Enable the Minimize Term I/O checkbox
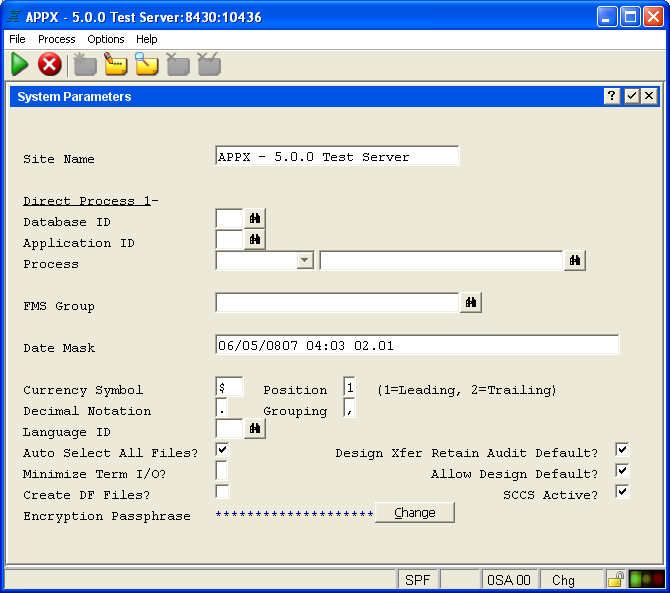The height and width of the screenshot is (593, 670). [222, 470]
